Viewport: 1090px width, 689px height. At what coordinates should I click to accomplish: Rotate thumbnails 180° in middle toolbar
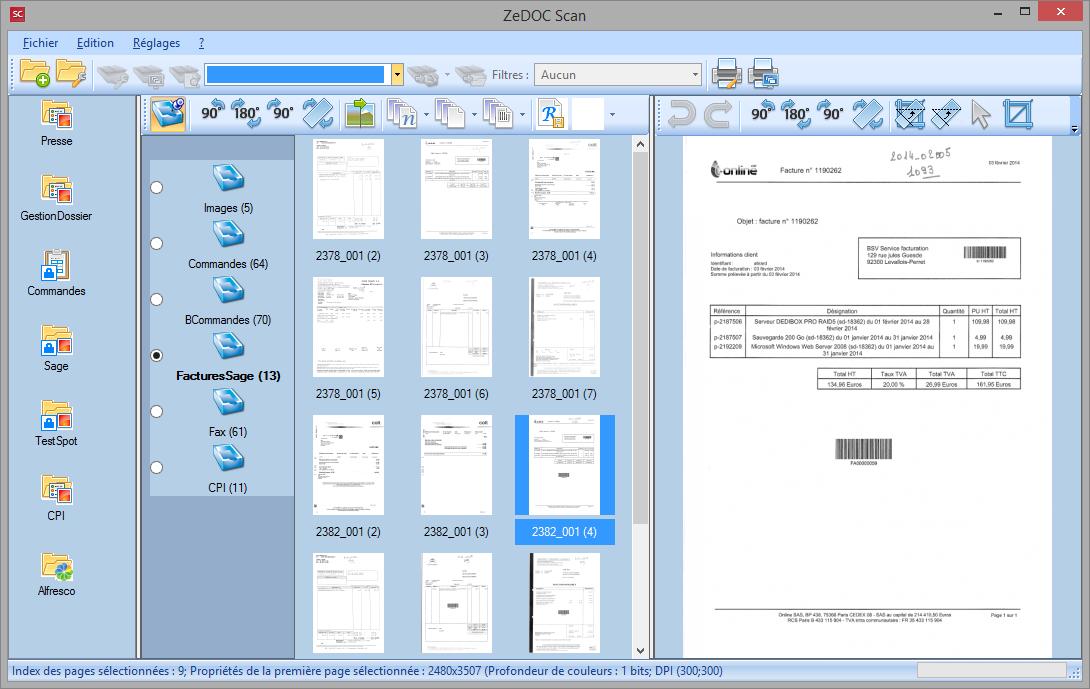click(247, 113)
